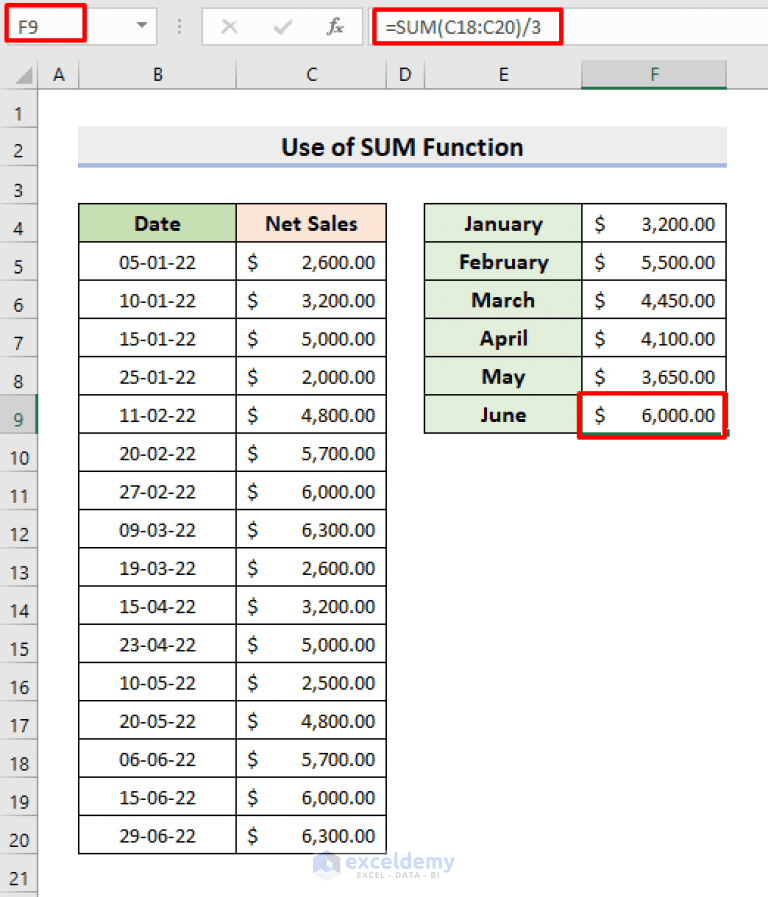Select the date cell 27-02-22
This screenshot has width=768, height=897.
[x=157, y=491]
